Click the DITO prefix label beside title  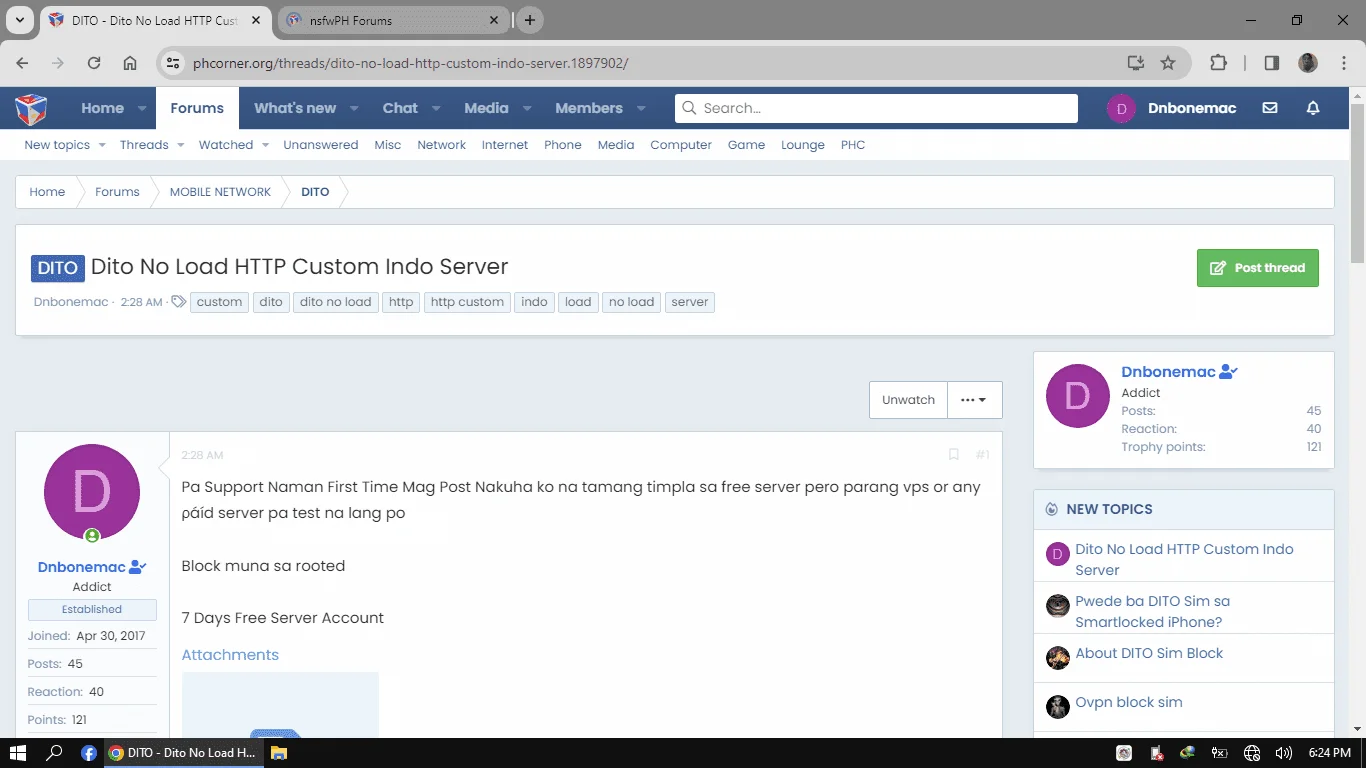point(58,268)
